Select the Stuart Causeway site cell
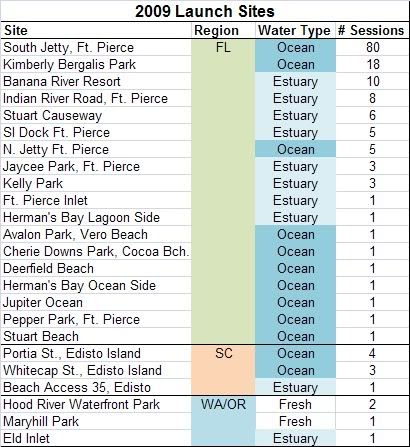Viewport: 410px width, 447px height. click(96, 115)
